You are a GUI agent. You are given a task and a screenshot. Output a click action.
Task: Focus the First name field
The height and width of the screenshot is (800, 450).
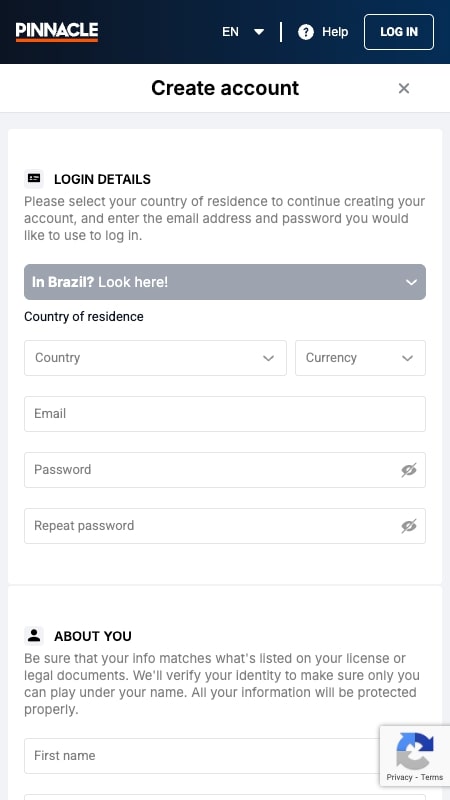click(x=225, y=756)
